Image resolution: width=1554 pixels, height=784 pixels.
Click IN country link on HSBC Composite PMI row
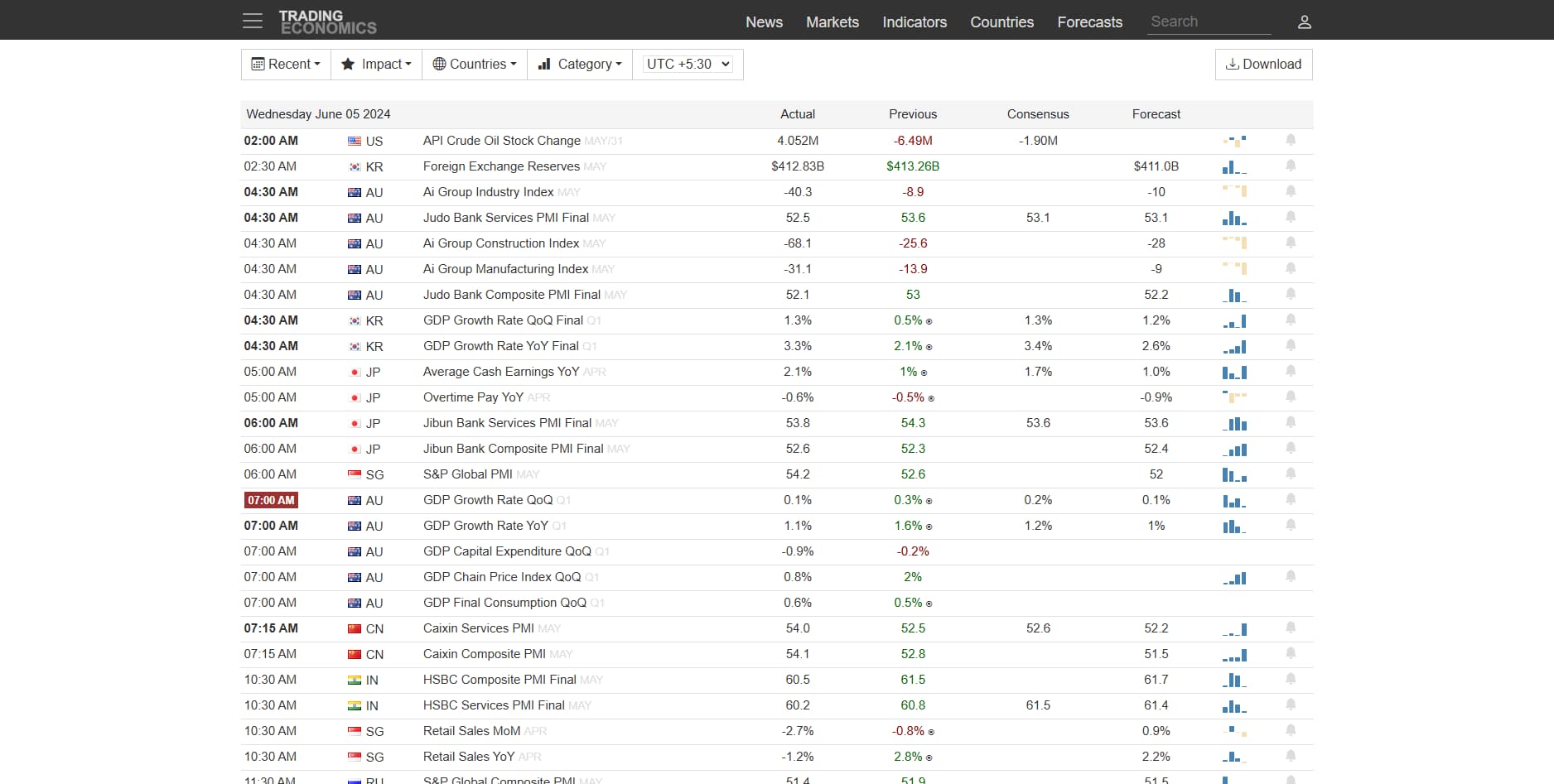tap(372, 681)
